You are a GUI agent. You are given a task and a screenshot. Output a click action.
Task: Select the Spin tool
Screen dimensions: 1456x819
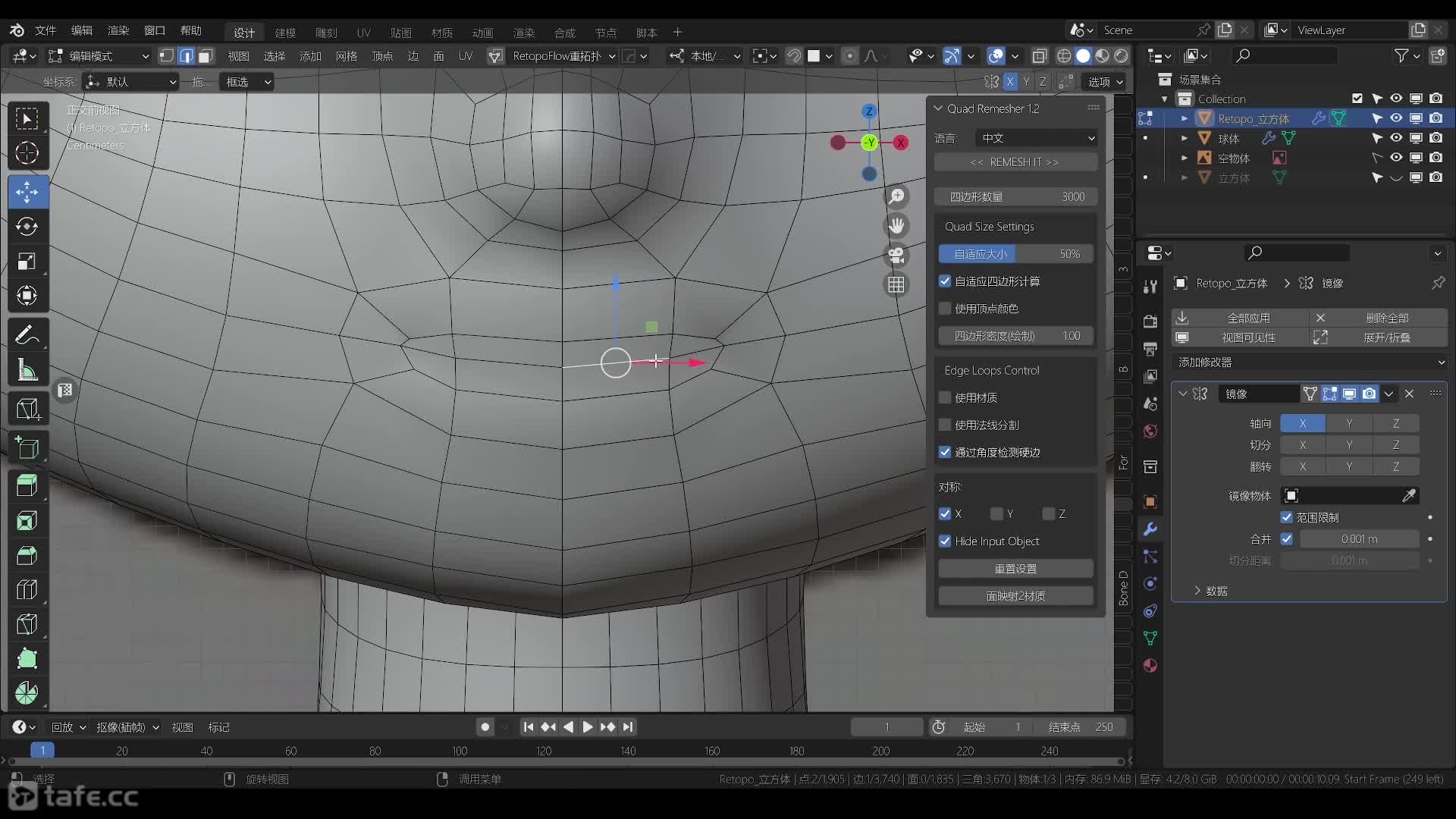click(27, 692)
